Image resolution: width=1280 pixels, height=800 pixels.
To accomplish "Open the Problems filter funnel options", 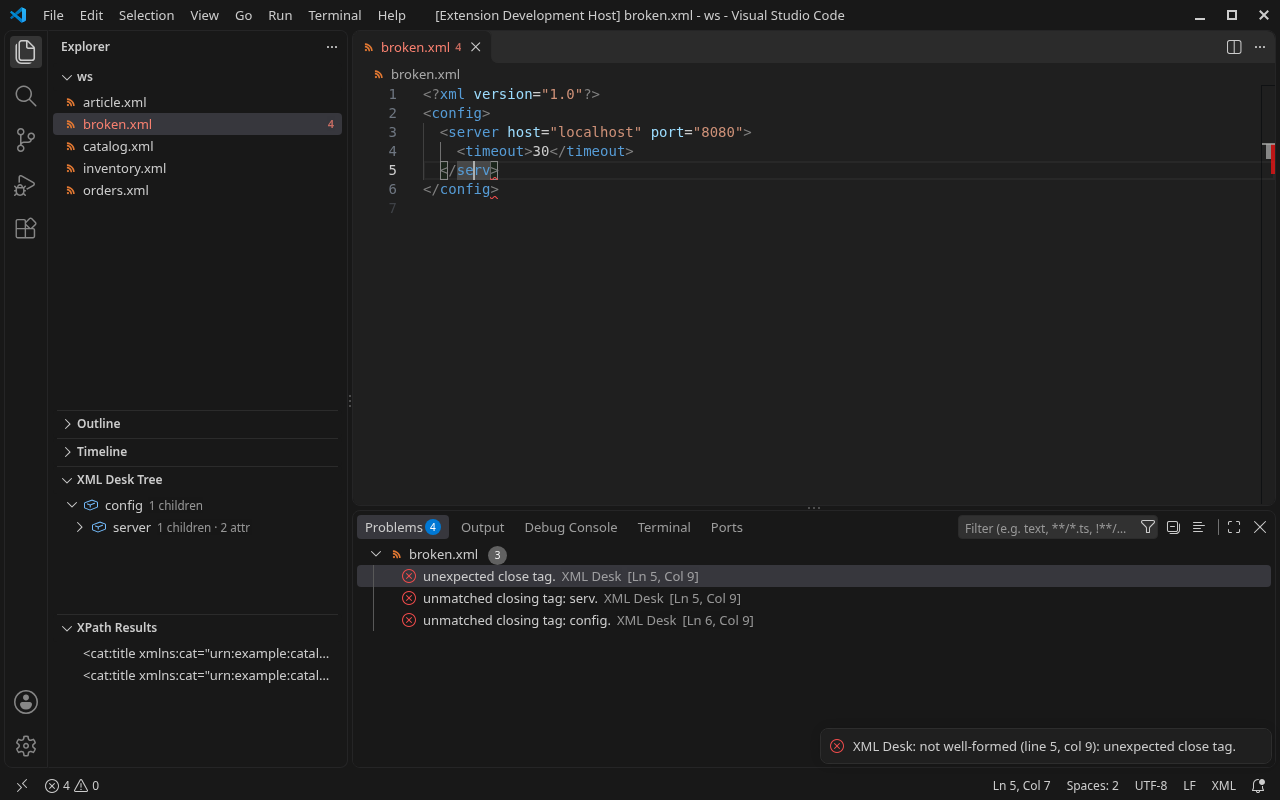I will 1148,527.
